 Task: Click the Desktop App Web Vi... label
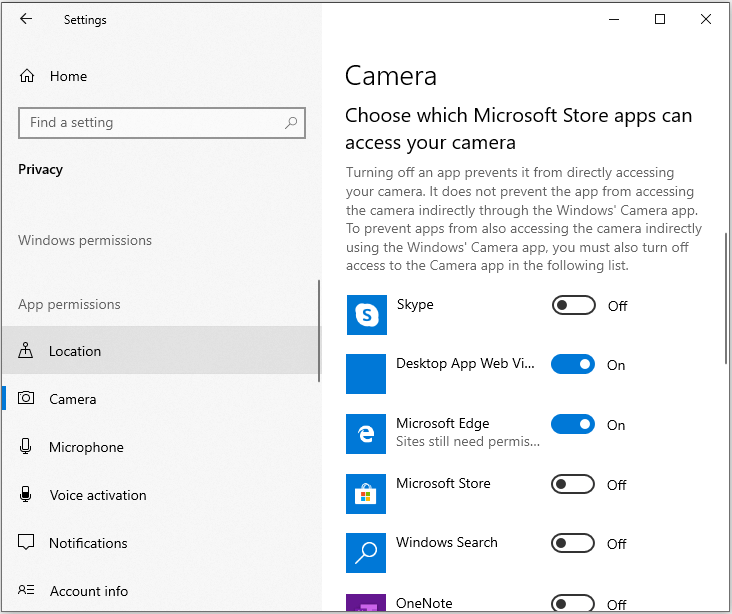[x=465, y=363]
